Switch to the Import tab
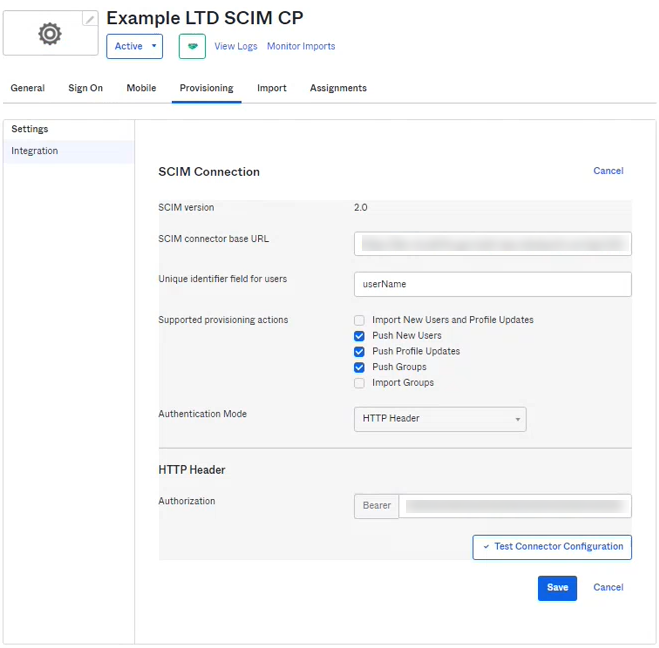The image size is (659, 648). click(272, 88)
